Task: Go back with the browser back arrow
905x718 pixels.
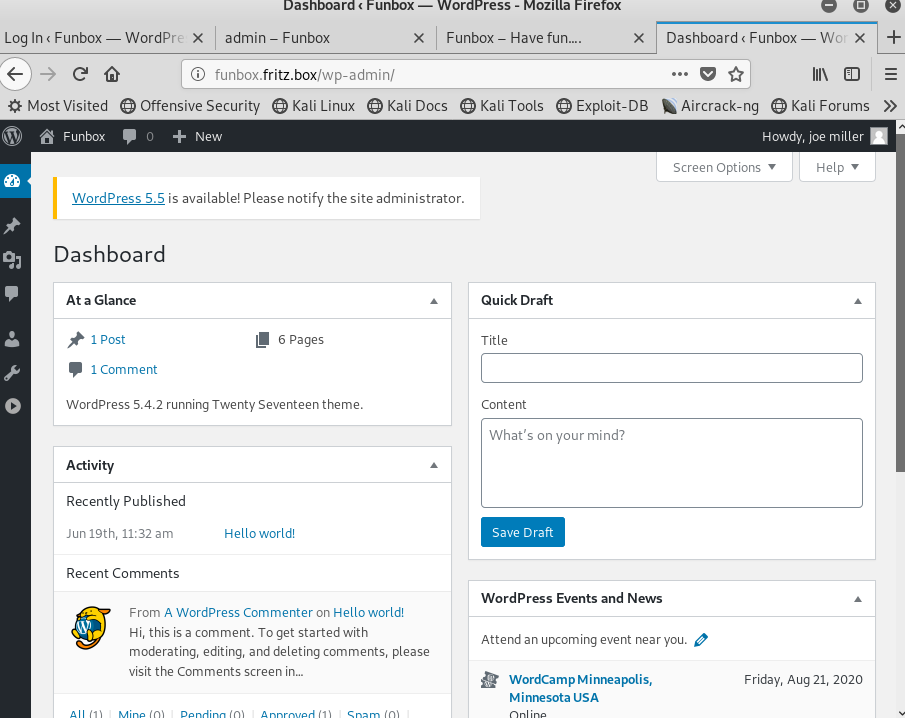Action: click(15, 74)
